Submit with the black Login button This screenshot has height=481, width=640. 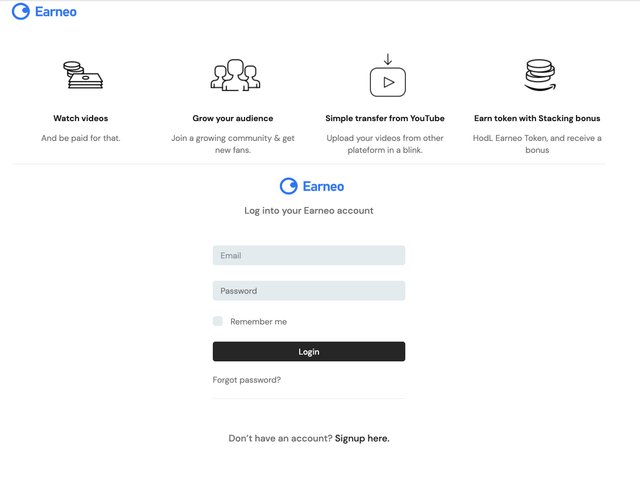(x=309, y=352)
